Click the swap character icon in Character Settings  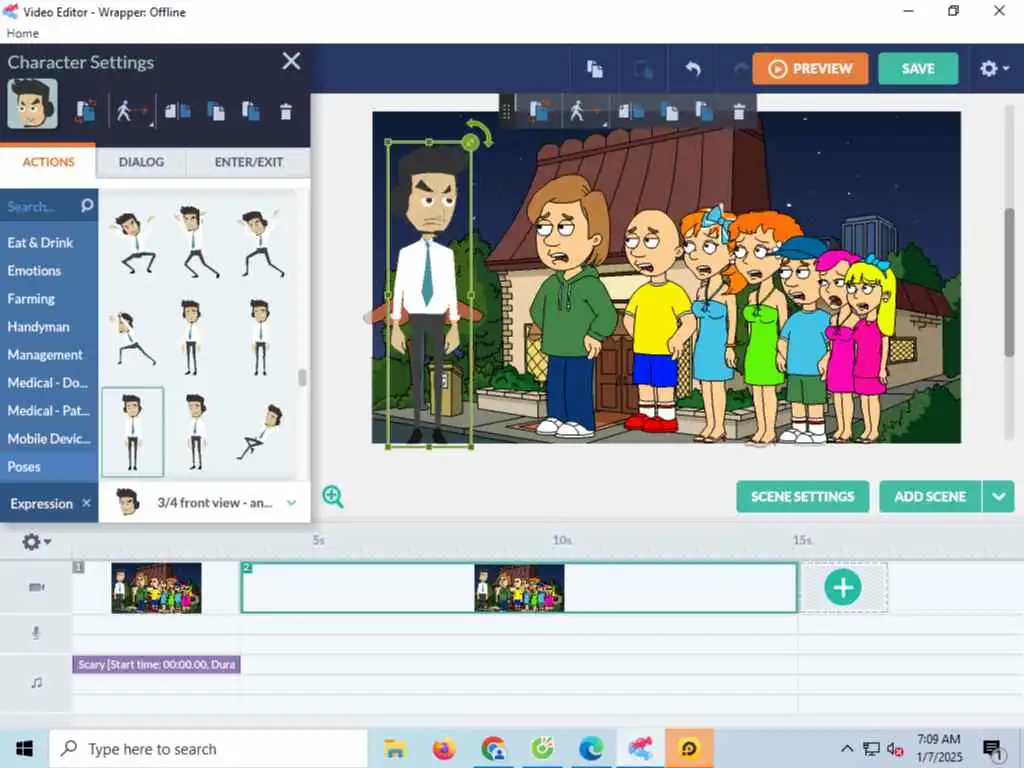(x=86, y=111)
